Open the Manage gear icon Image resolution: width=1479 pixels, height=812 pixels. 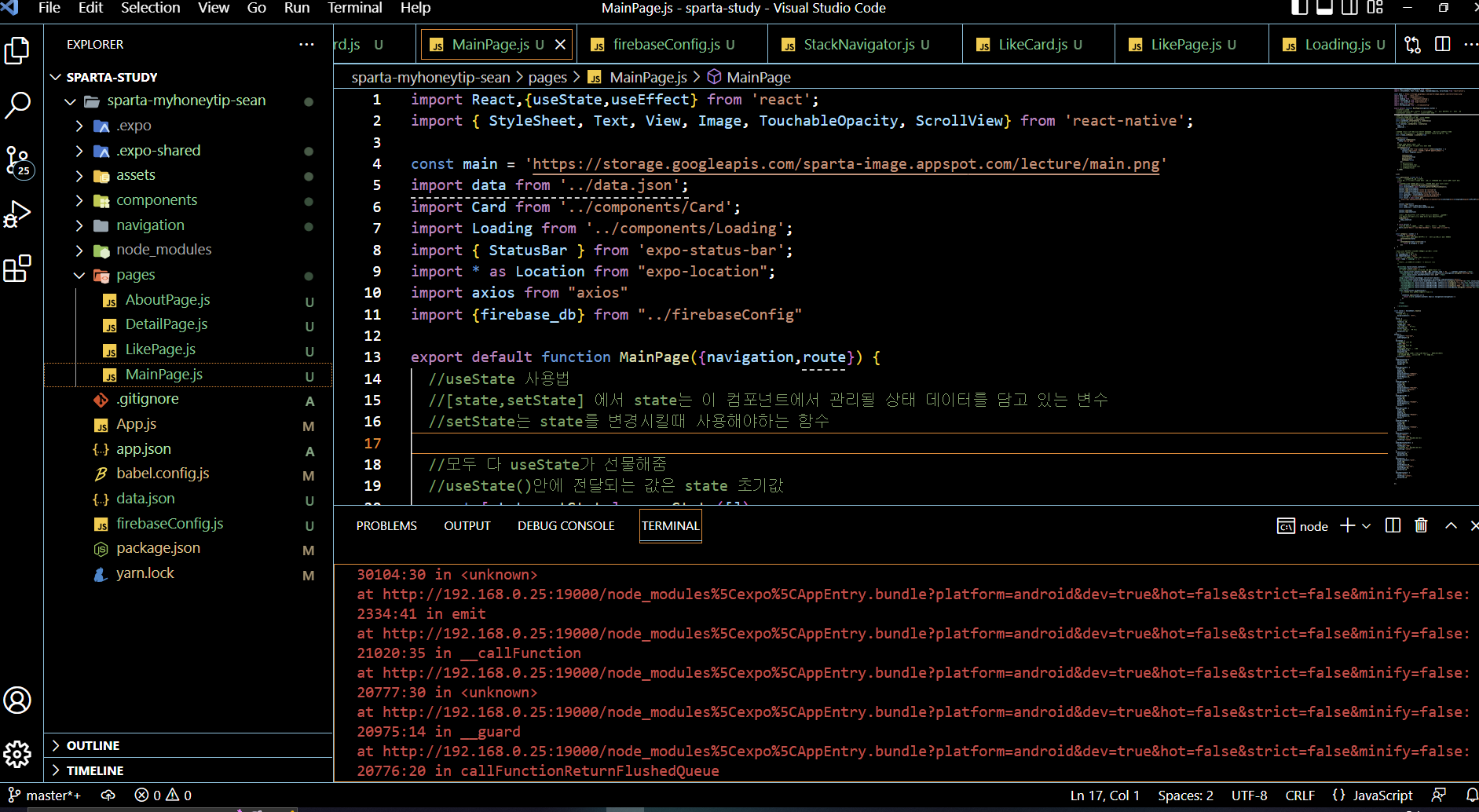click(x=17, y=755)
